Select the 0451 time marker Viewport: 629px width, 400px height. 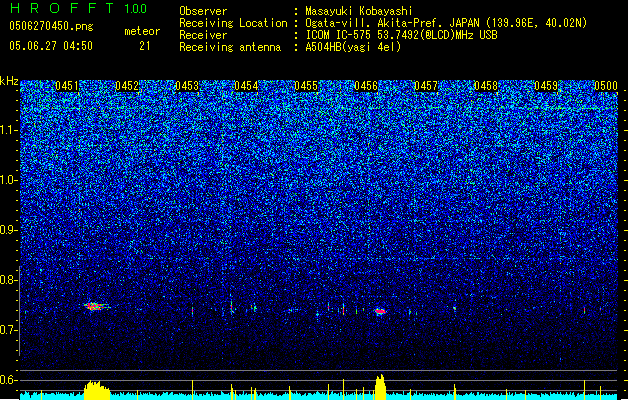(67, 86)
